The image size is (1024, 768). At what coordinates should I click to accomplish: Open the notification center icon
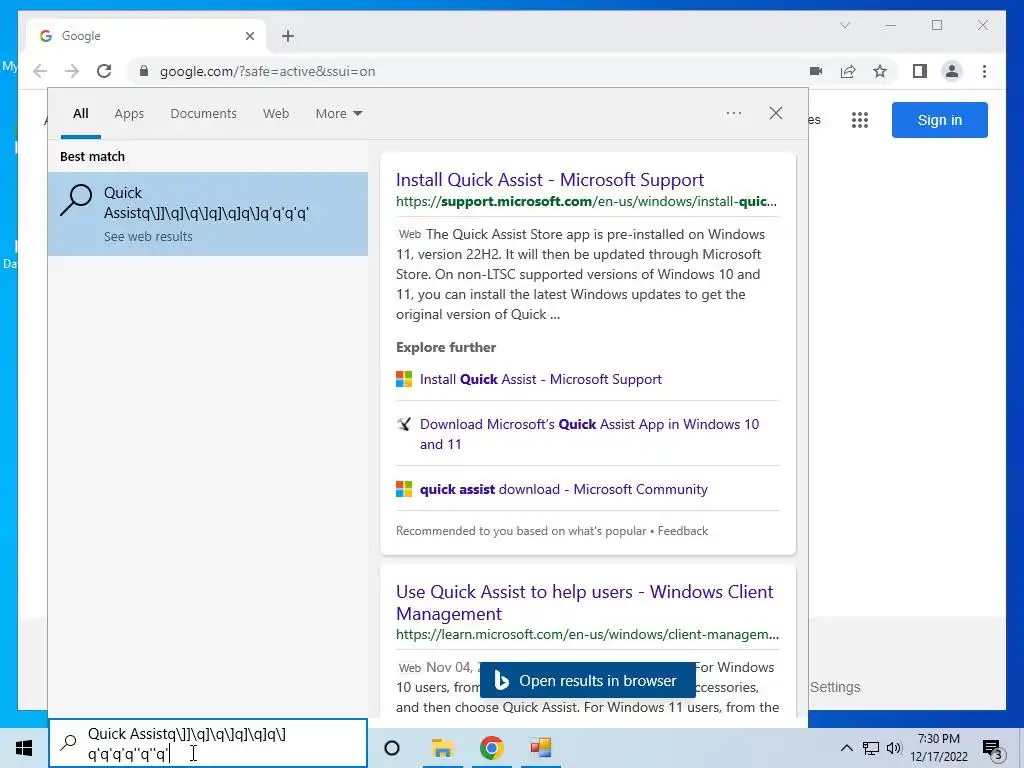click(x=991, y=749)
